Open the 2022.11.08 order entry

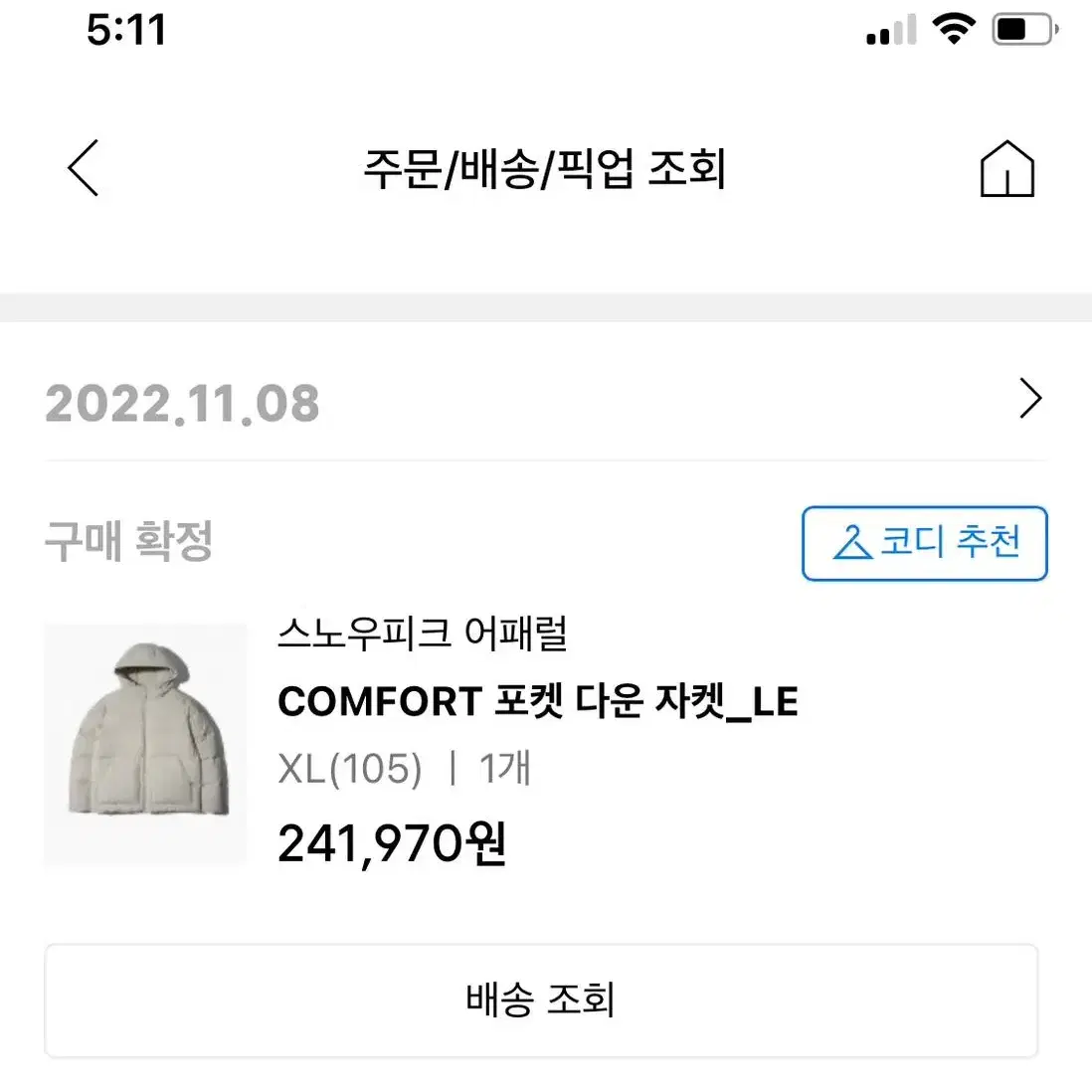point(546,403)
